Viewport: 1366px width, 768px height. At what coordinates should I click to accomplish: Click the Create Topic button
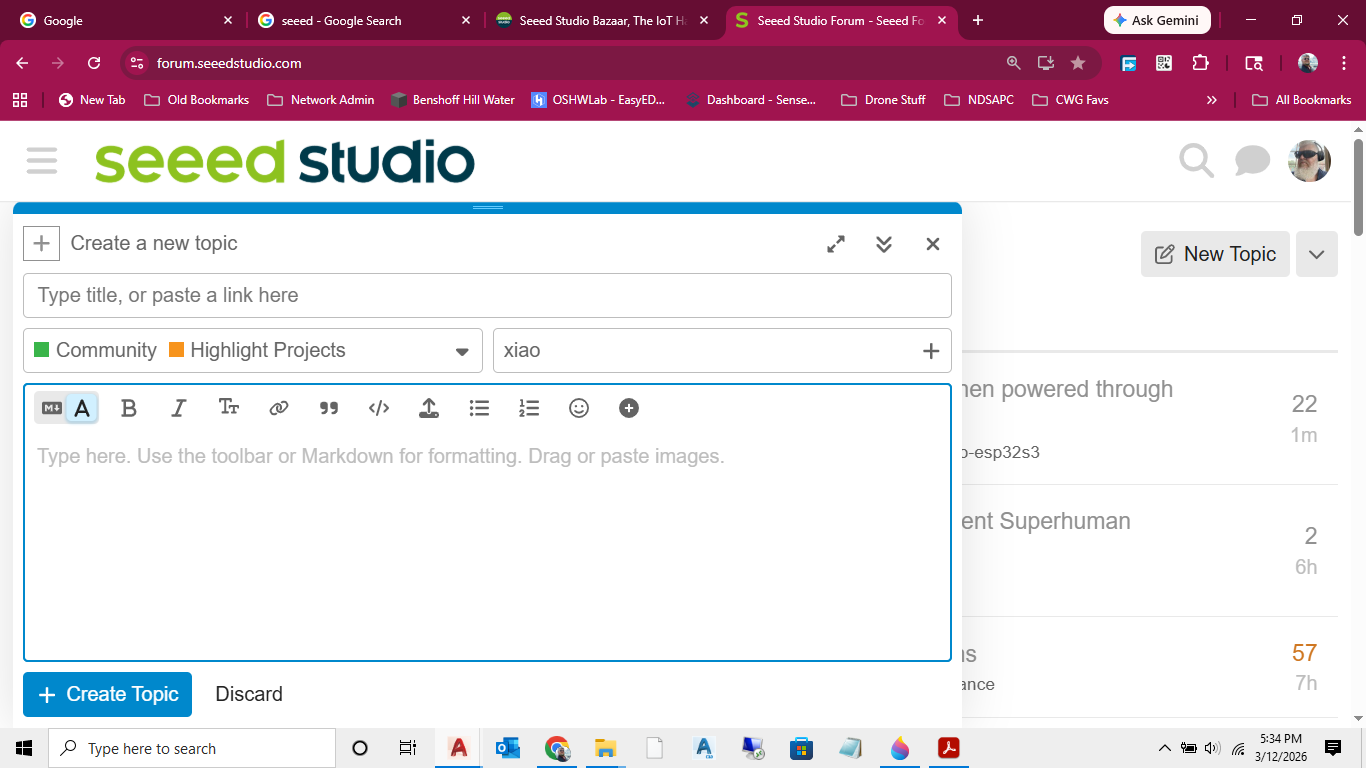(x=108, y=694)
